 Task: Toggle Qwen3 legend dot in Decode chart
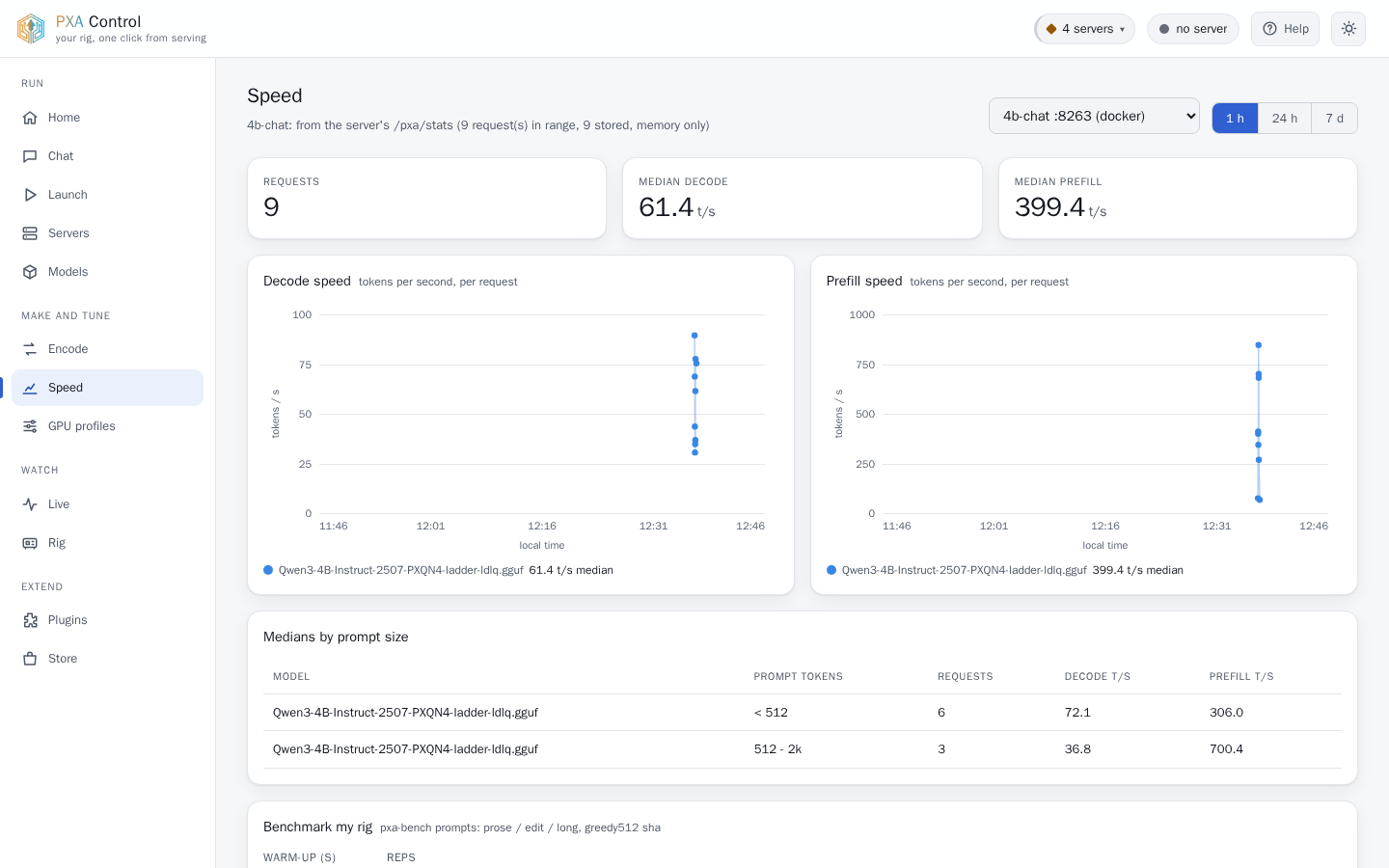click(268, 570)
